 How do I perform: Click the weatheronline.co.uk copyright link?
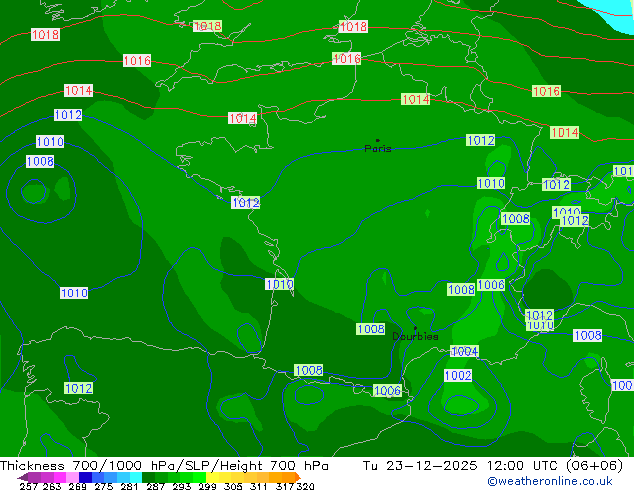tap(550, 481)
